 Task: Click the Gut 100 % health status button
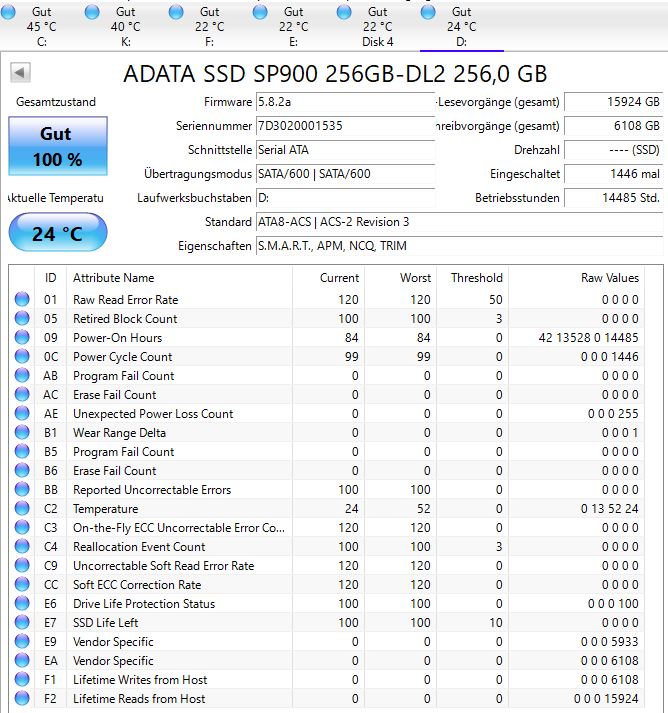(58, 146)
